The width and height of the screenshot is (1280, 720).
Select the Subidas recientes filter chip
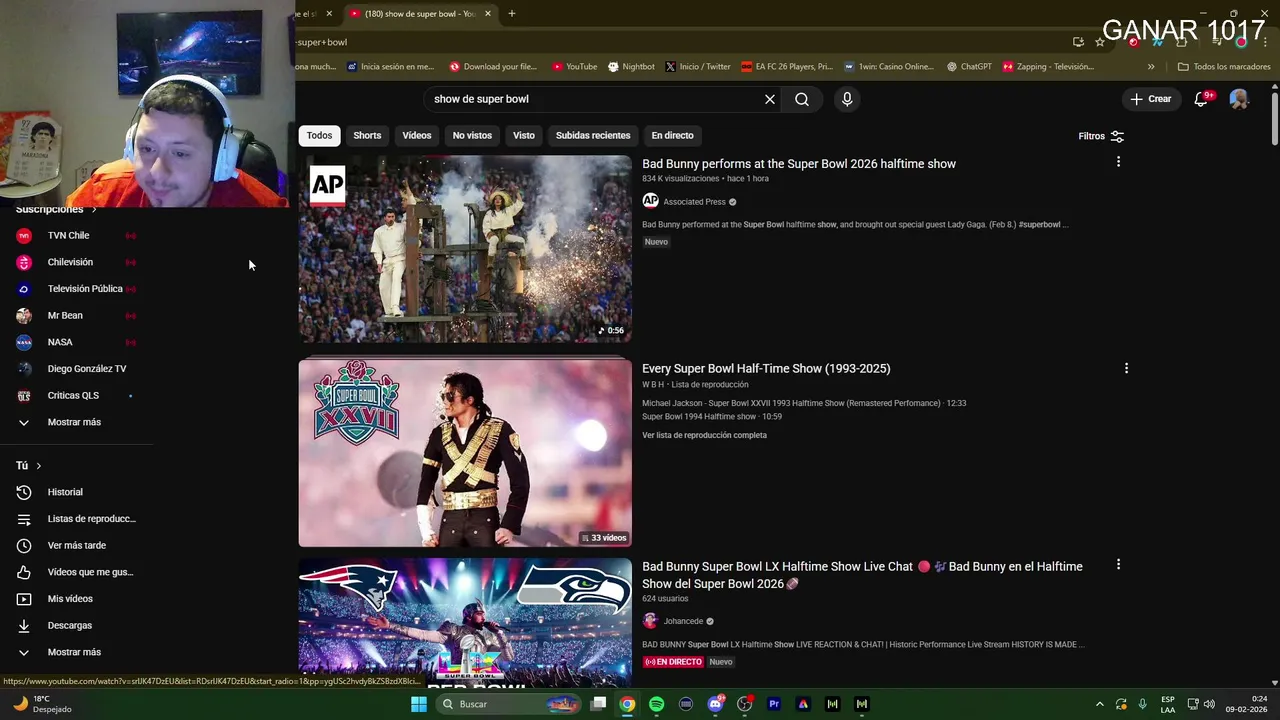coord(593,135)
